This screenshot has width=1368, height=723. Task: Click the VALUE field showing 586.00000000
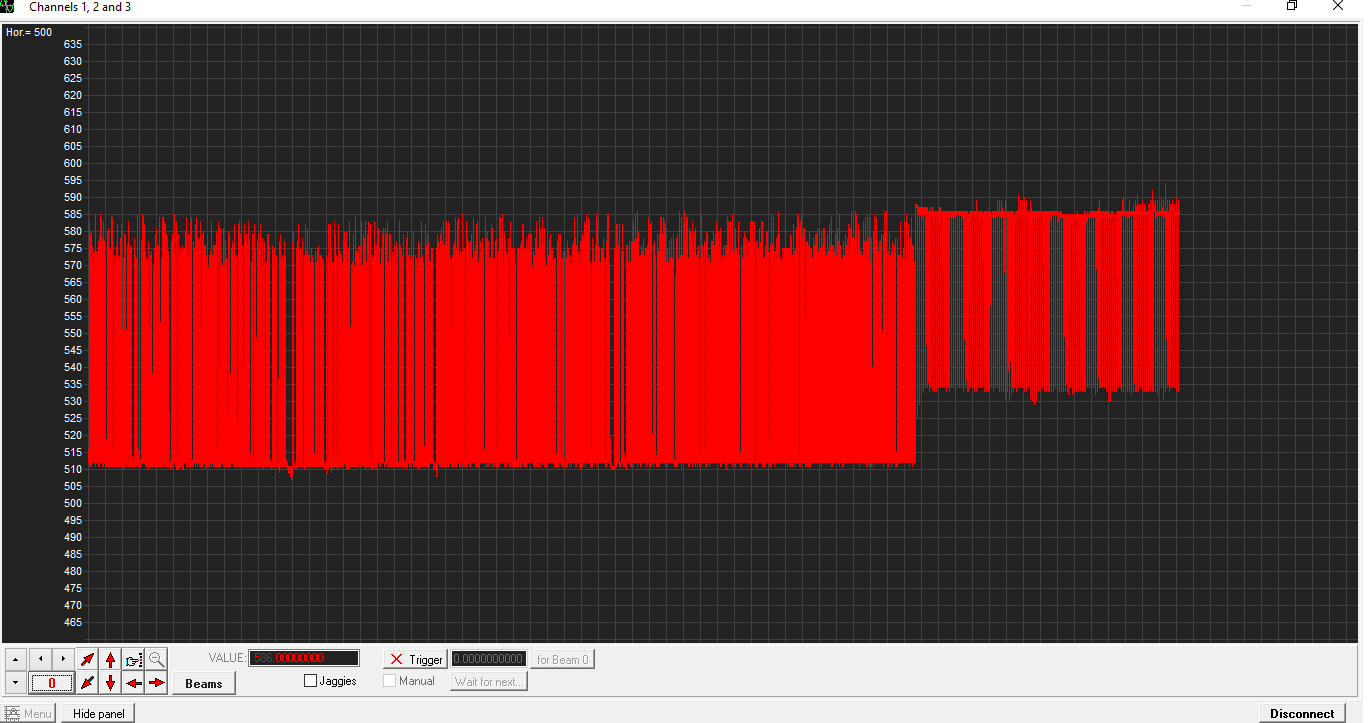[304, 658]
